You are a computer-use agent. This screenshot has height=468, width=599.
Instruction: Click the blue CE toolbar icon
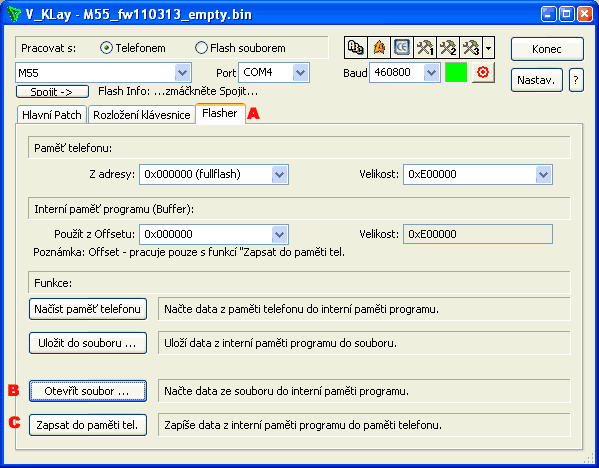coord(402,48)
